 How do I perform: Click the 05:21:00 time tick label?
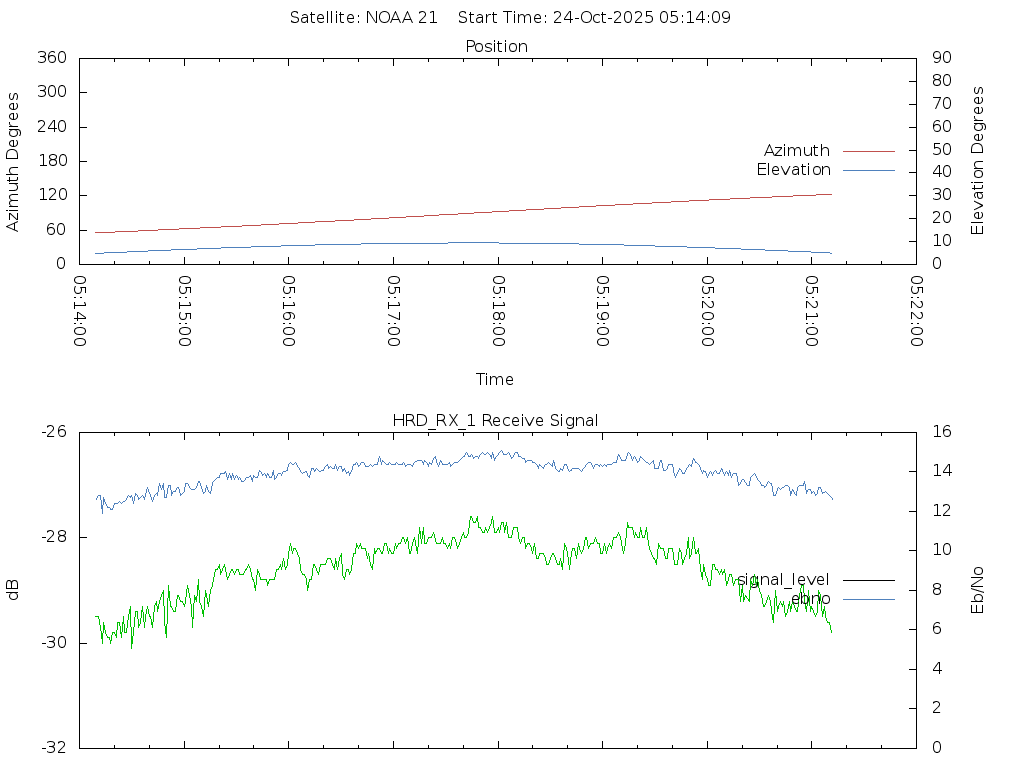811,311
